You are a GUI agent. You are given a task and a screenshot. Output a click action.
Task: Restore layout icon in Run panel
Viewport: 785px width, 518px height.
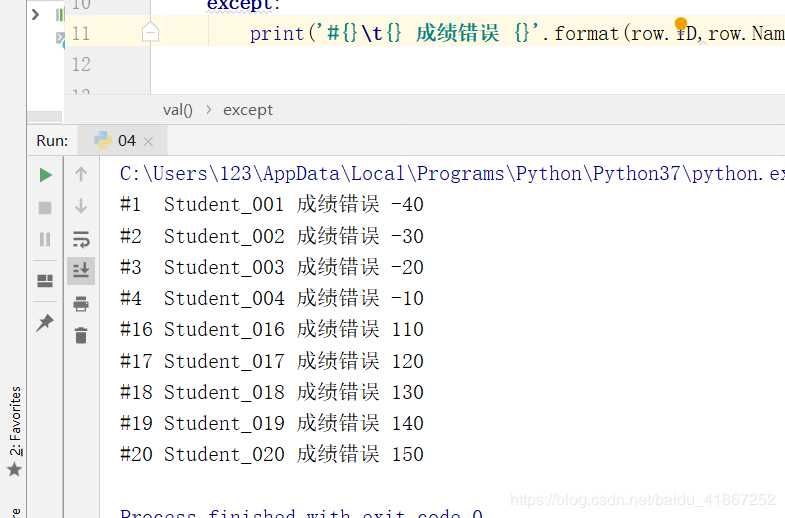click(45, 280)
